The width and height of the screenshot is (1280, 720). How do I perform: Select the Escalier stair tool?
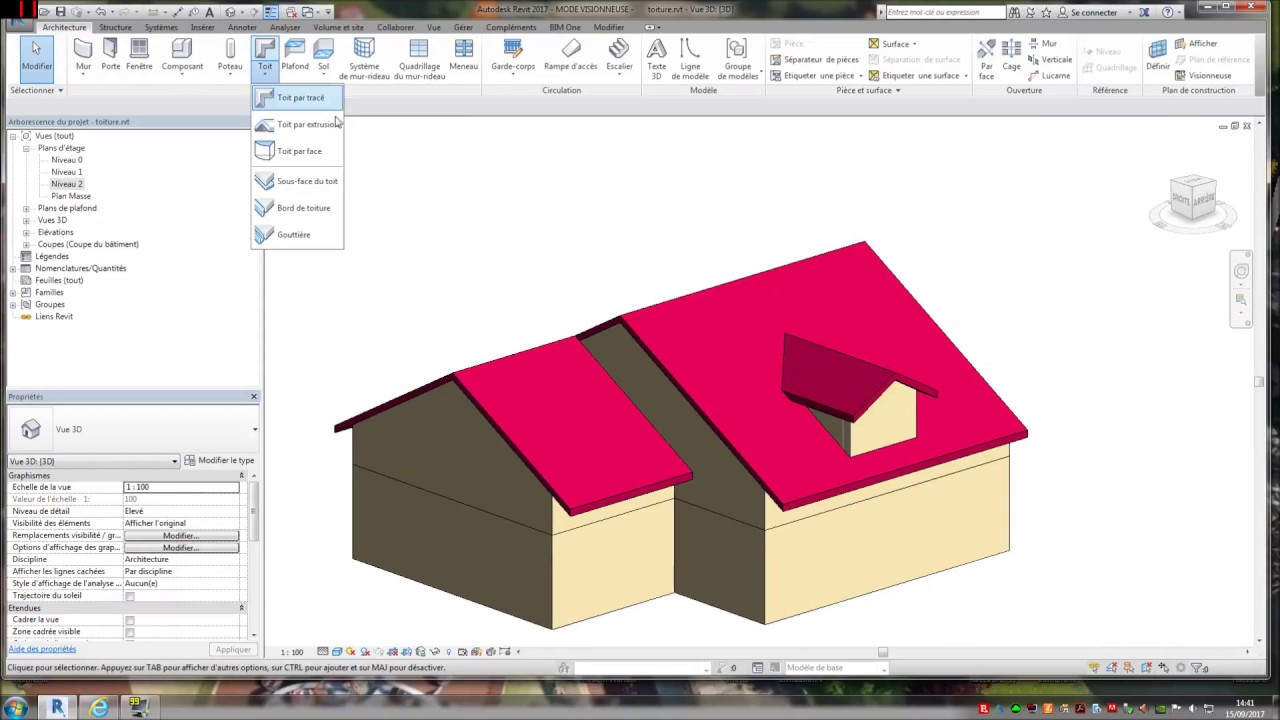pos(619,56)
